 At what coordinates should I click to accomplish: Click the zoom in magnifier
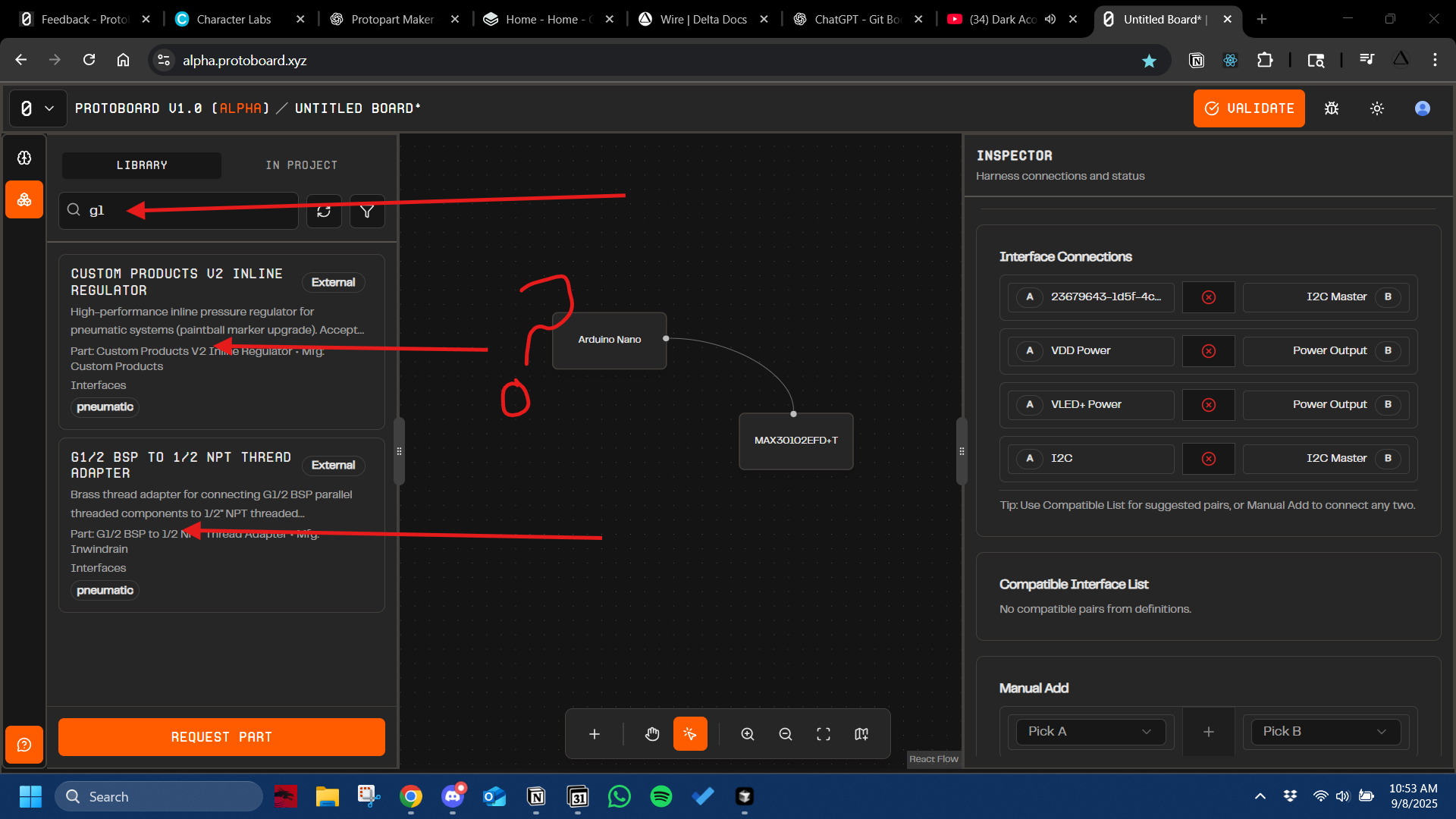click(x=748, y=734)
